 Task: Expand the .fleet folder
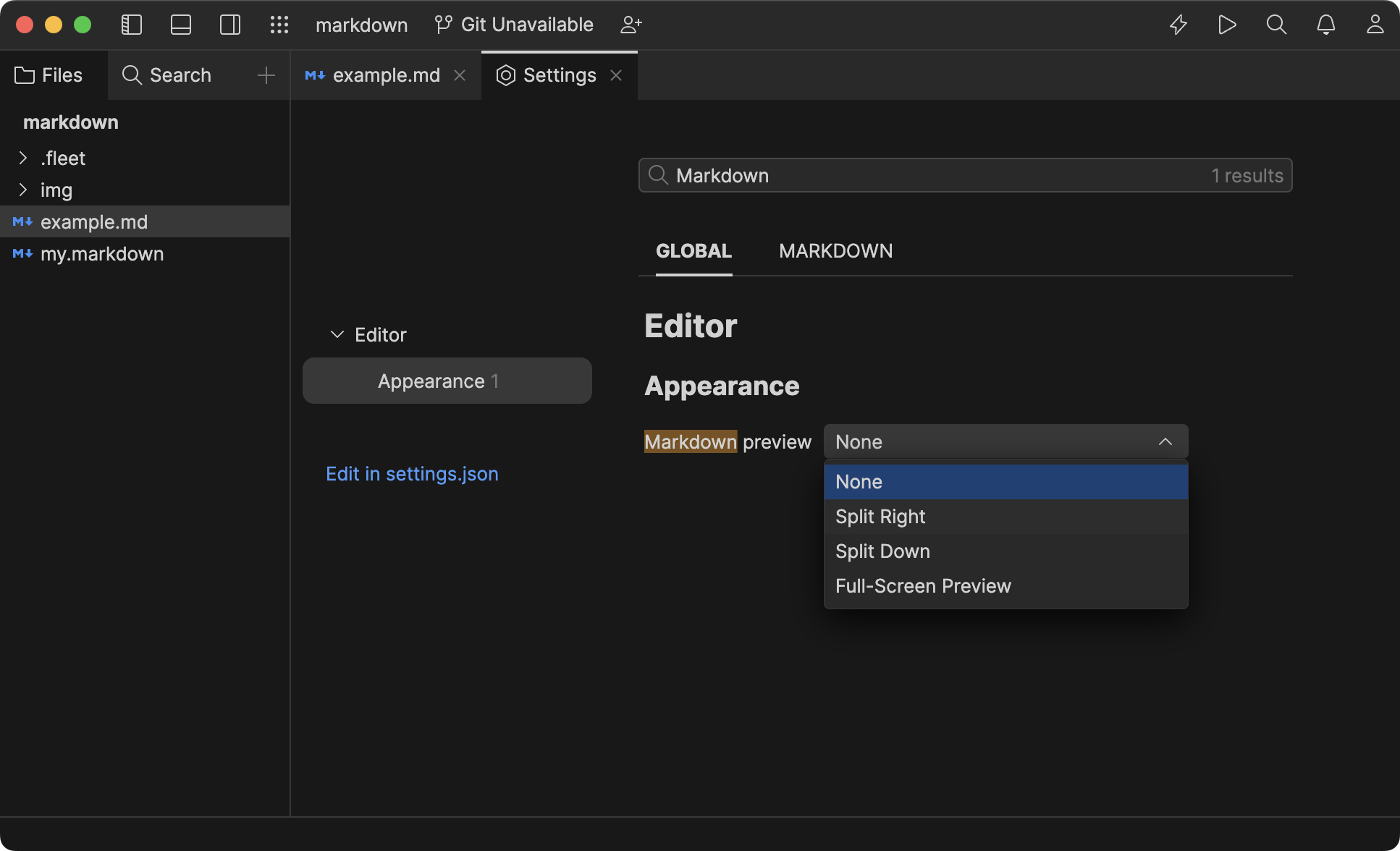tap(23, 158)
